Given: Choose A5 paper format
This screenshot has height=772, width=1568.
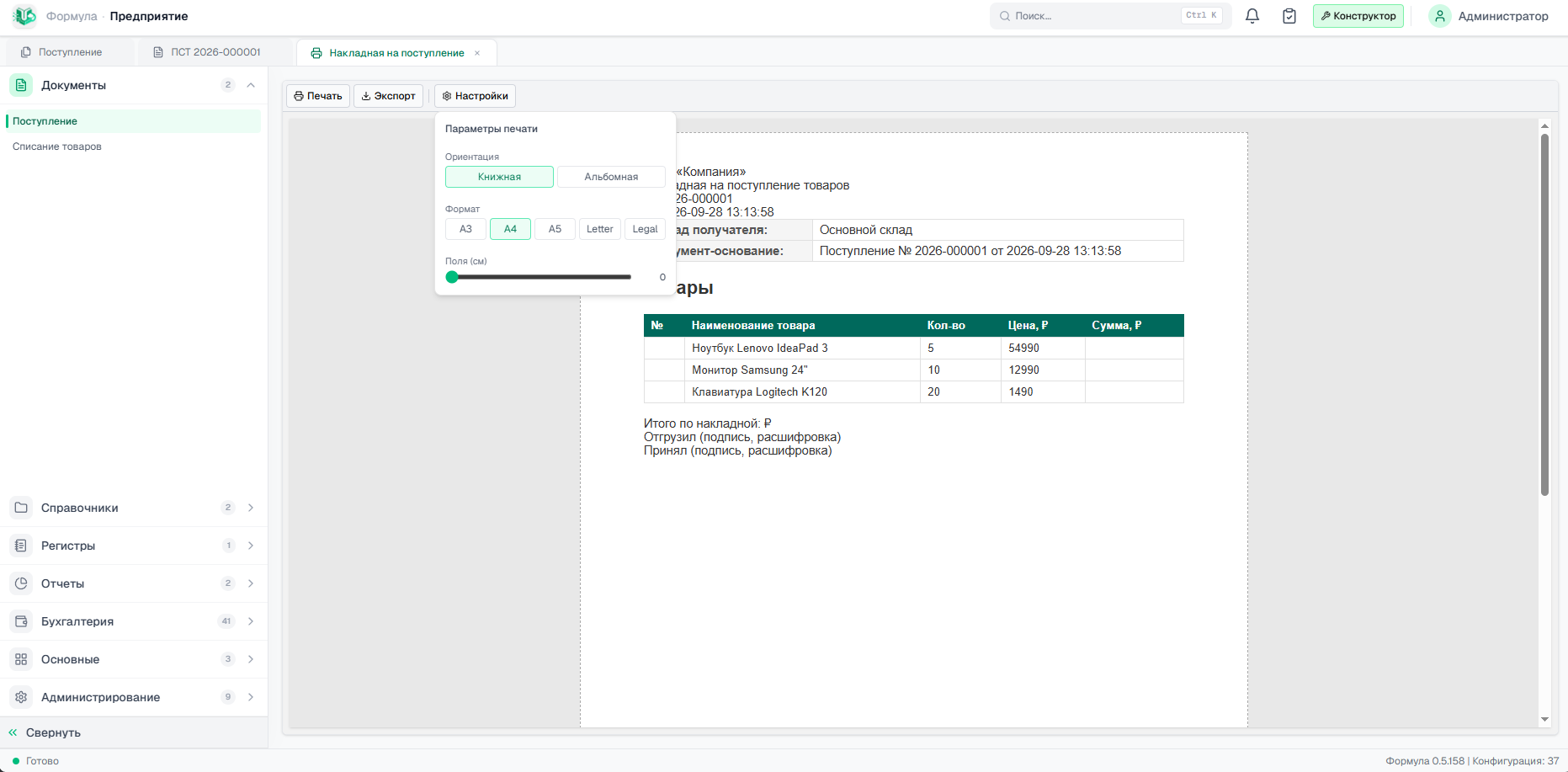Looking at the screenshot, I should (x=555, y=229).
